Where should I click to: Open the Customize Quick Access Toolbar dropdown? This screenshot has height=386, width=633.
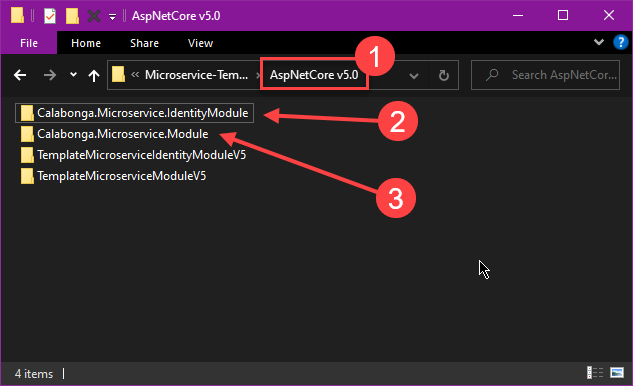(x=112, y=17)
